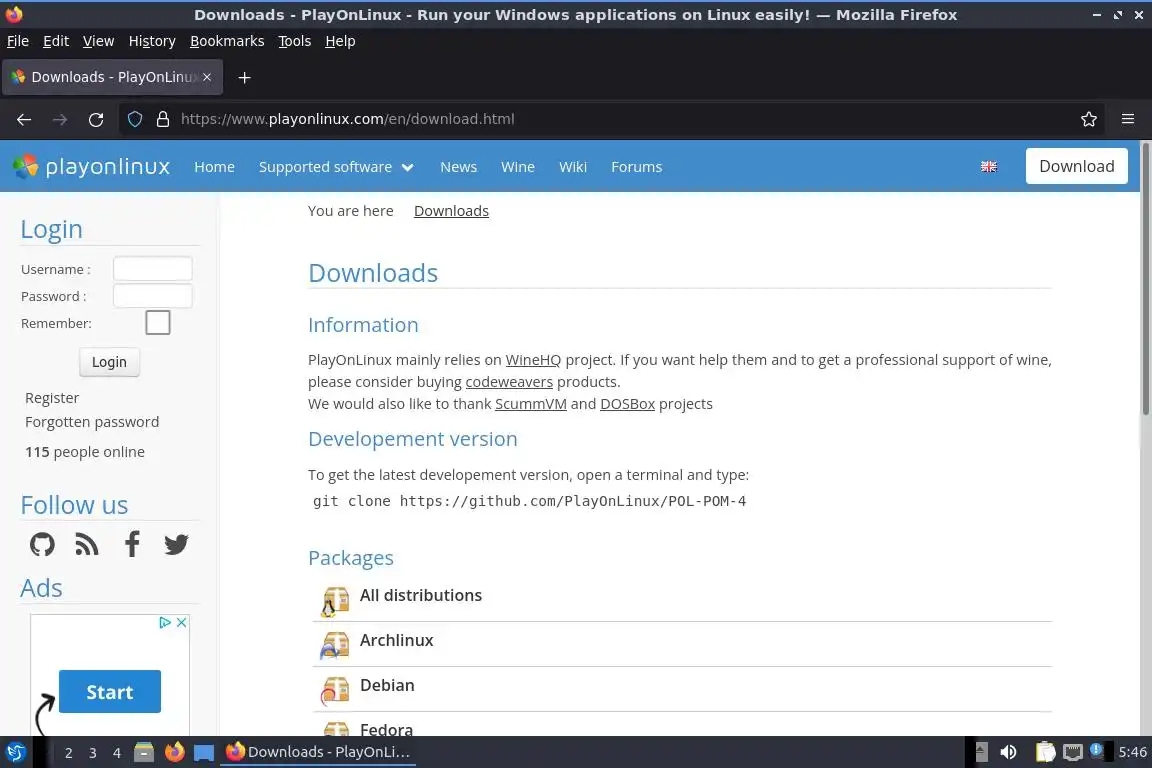Launch file manager from taskbar
Screen dimensions: 1152x768
pyautogui.click(x=144, y=752)
